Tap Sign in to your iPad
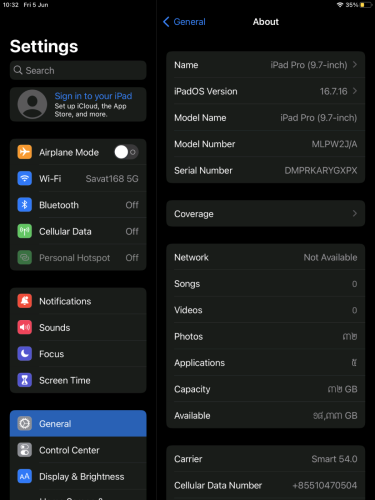 click(93, 96)
